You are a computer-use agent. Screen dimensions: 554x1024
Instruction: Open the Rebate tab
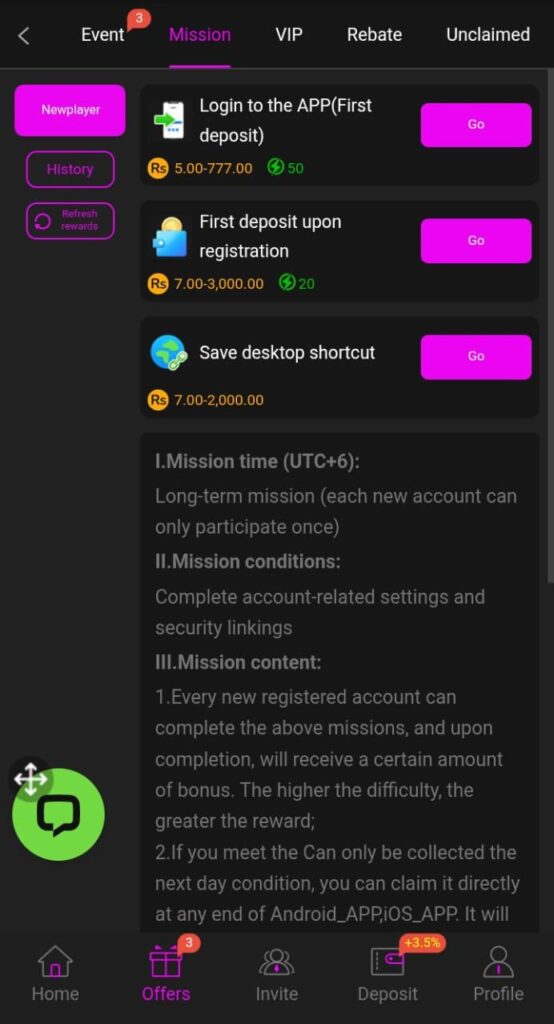[x=374, y=35]
